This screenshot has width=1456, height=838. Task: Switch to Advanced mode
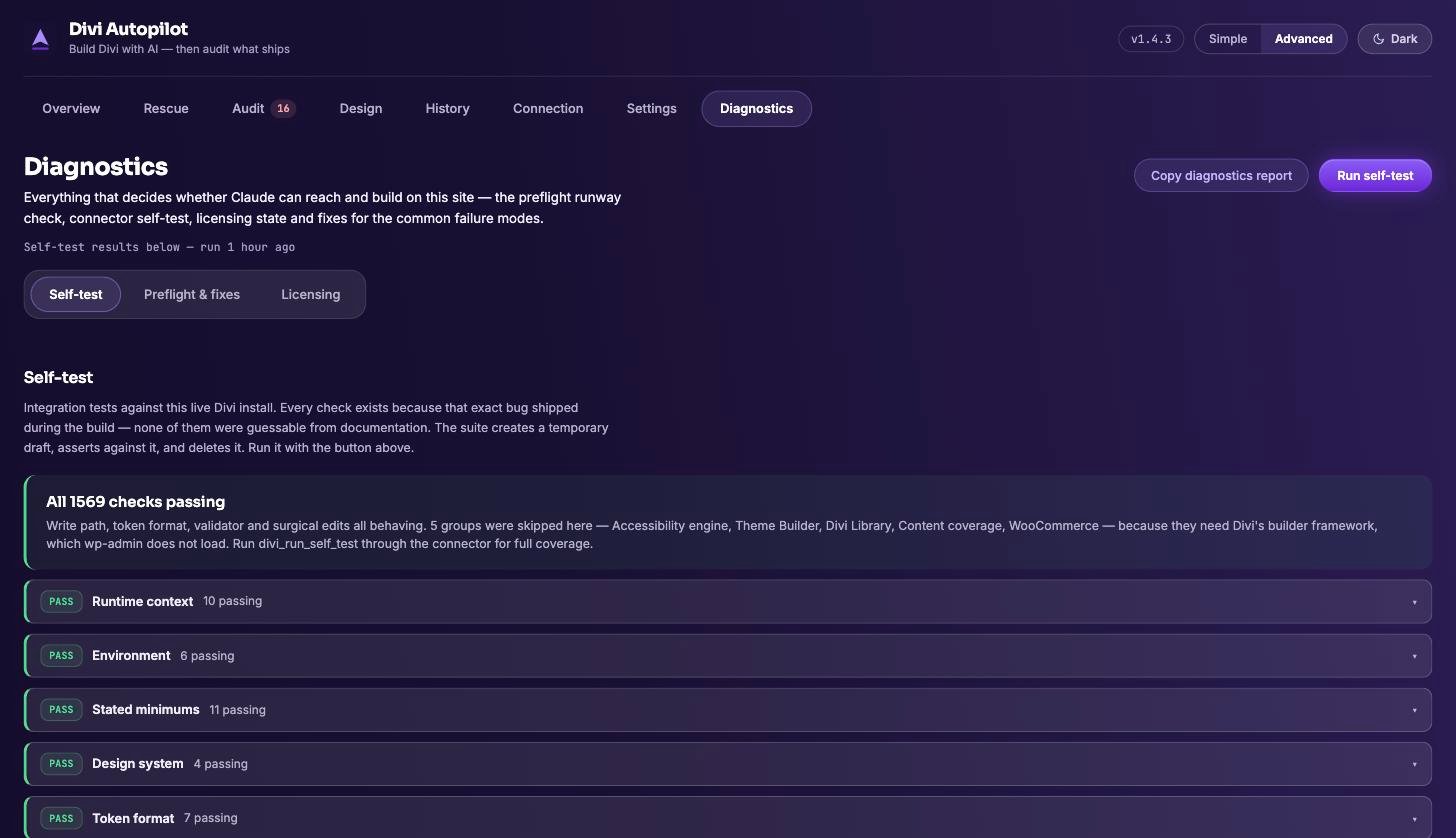(1303, 39)
